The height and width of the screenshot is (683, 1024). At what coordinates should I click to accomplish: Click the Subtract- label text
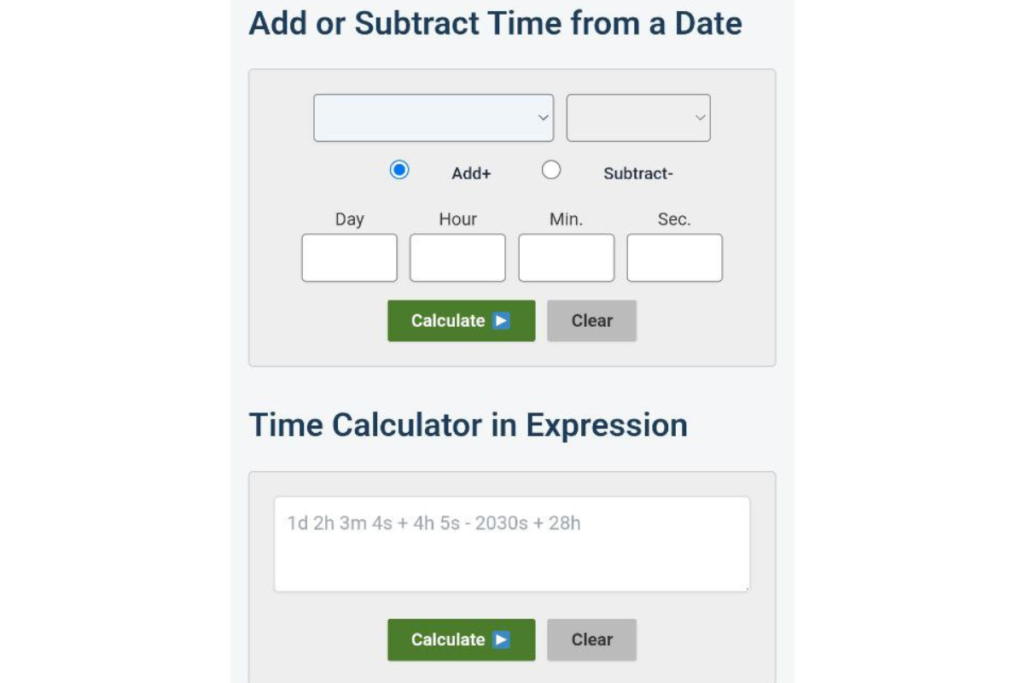click(x=638, y=173)
